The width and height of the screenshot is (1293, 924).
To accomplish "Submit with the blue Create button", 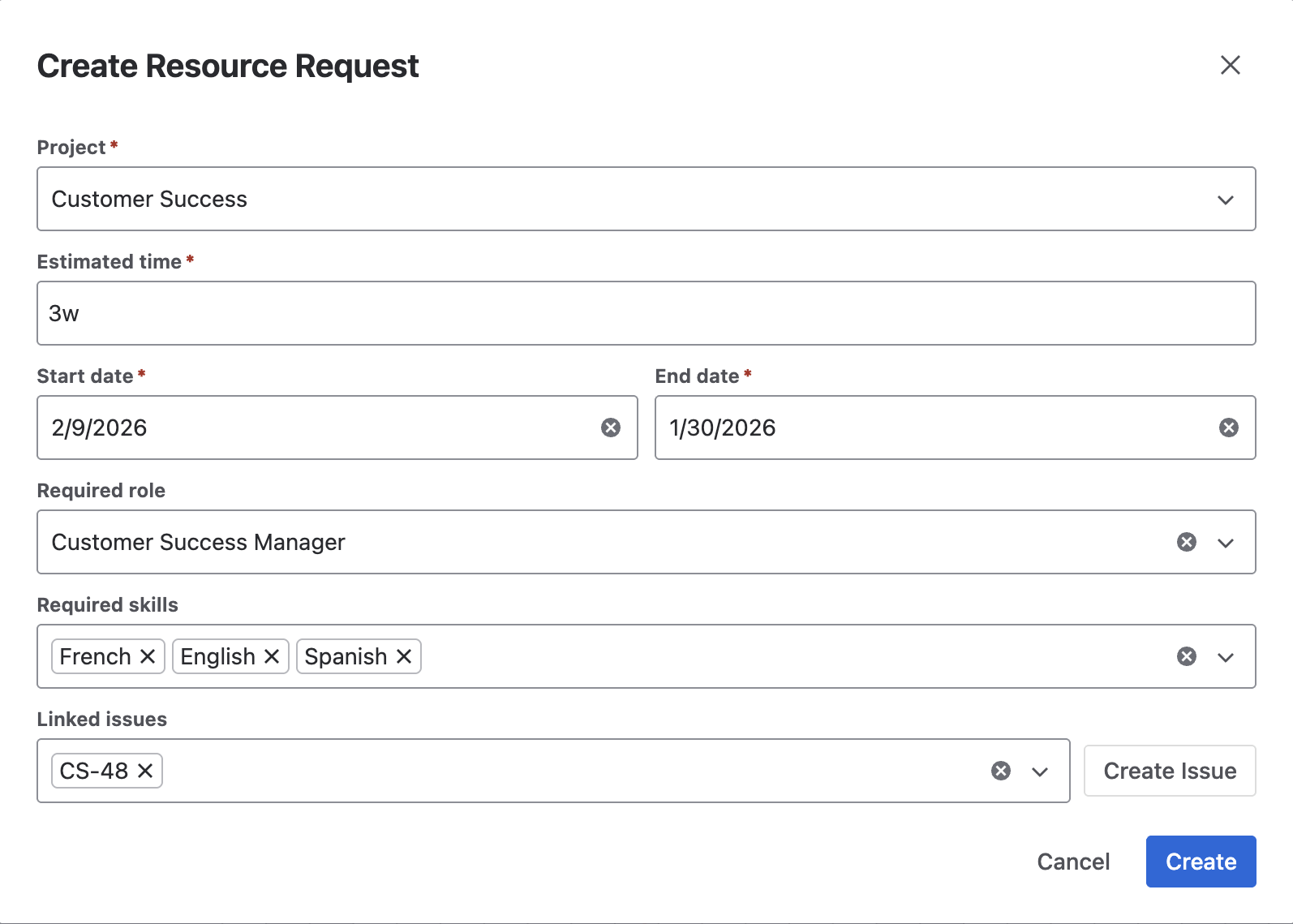I will pyautogui.click(x=1201, y=862).
